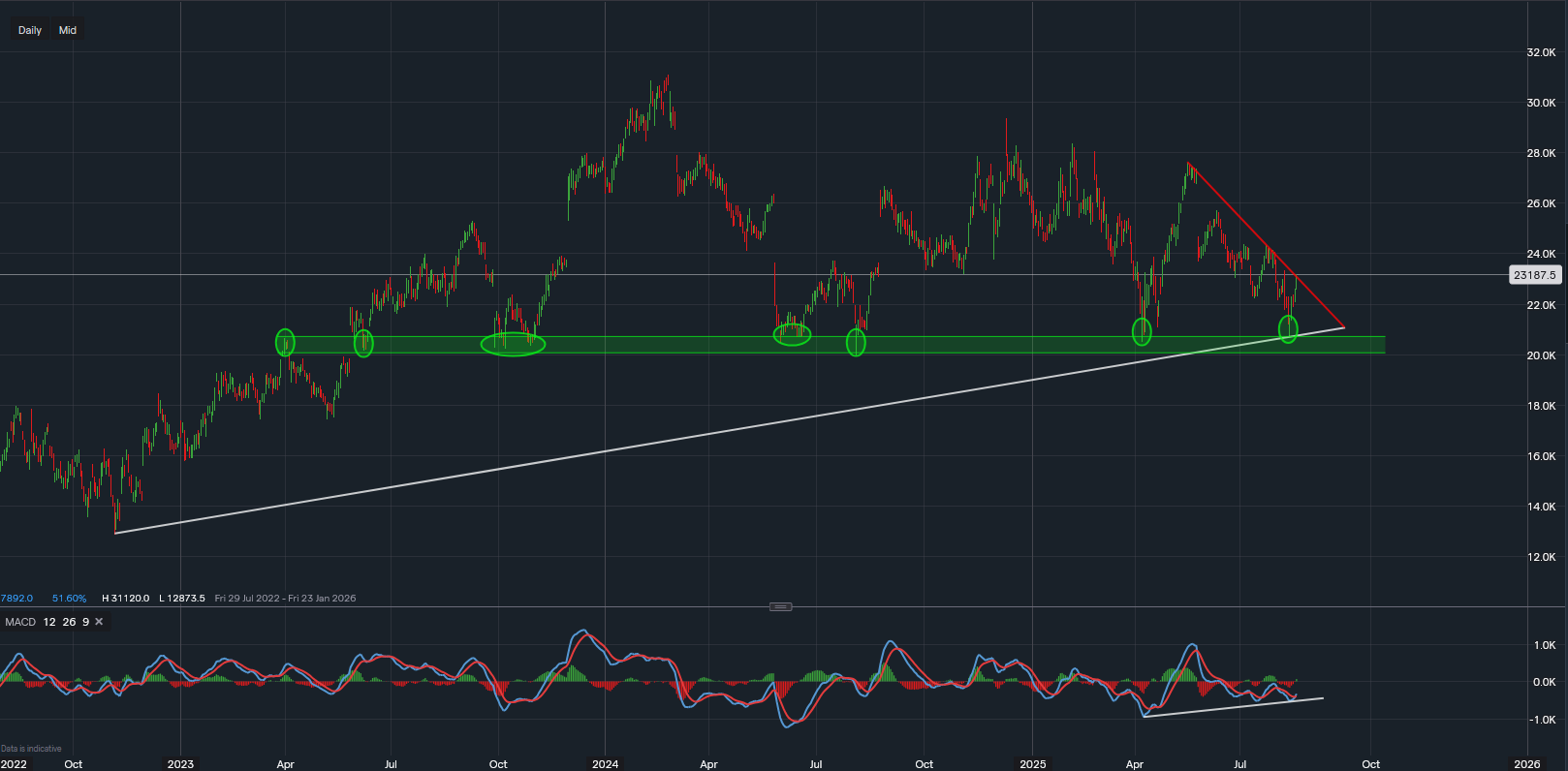
Task: Select the MACD slow period value 26
Action: [69, 622]
